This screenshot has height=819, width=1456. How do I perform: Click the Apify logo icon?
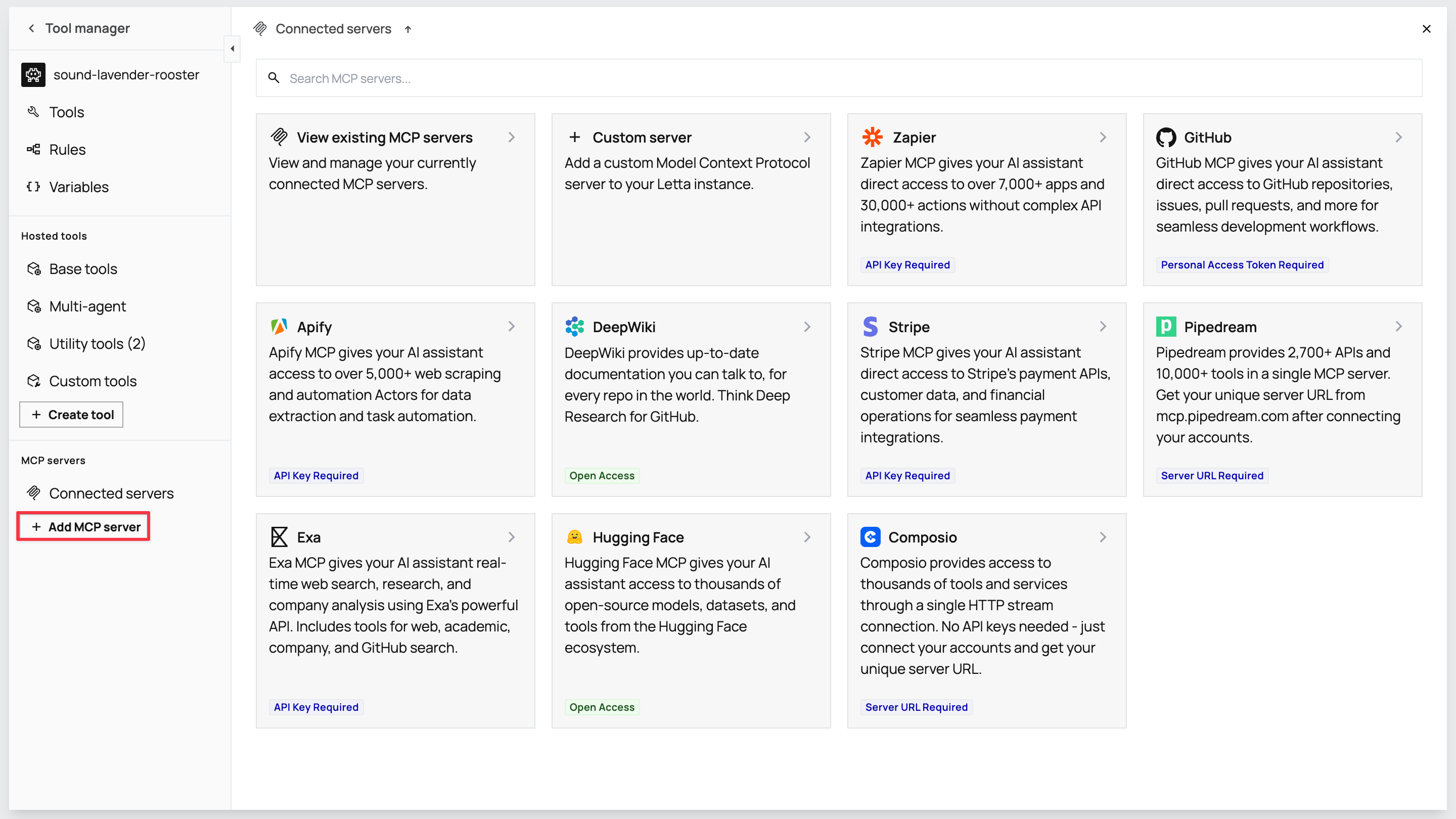tap(279, 327)
